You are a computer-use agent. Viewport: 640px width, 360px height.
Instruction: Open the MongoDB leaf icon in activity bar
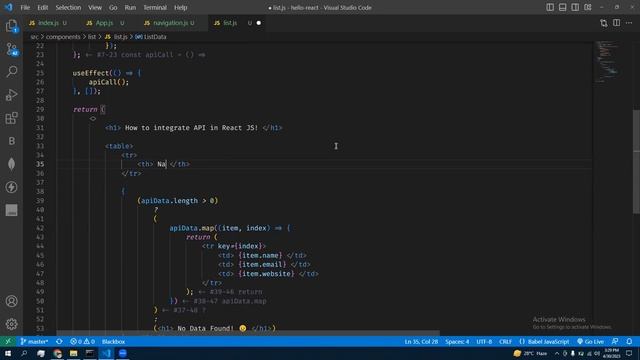coord(11,164)
